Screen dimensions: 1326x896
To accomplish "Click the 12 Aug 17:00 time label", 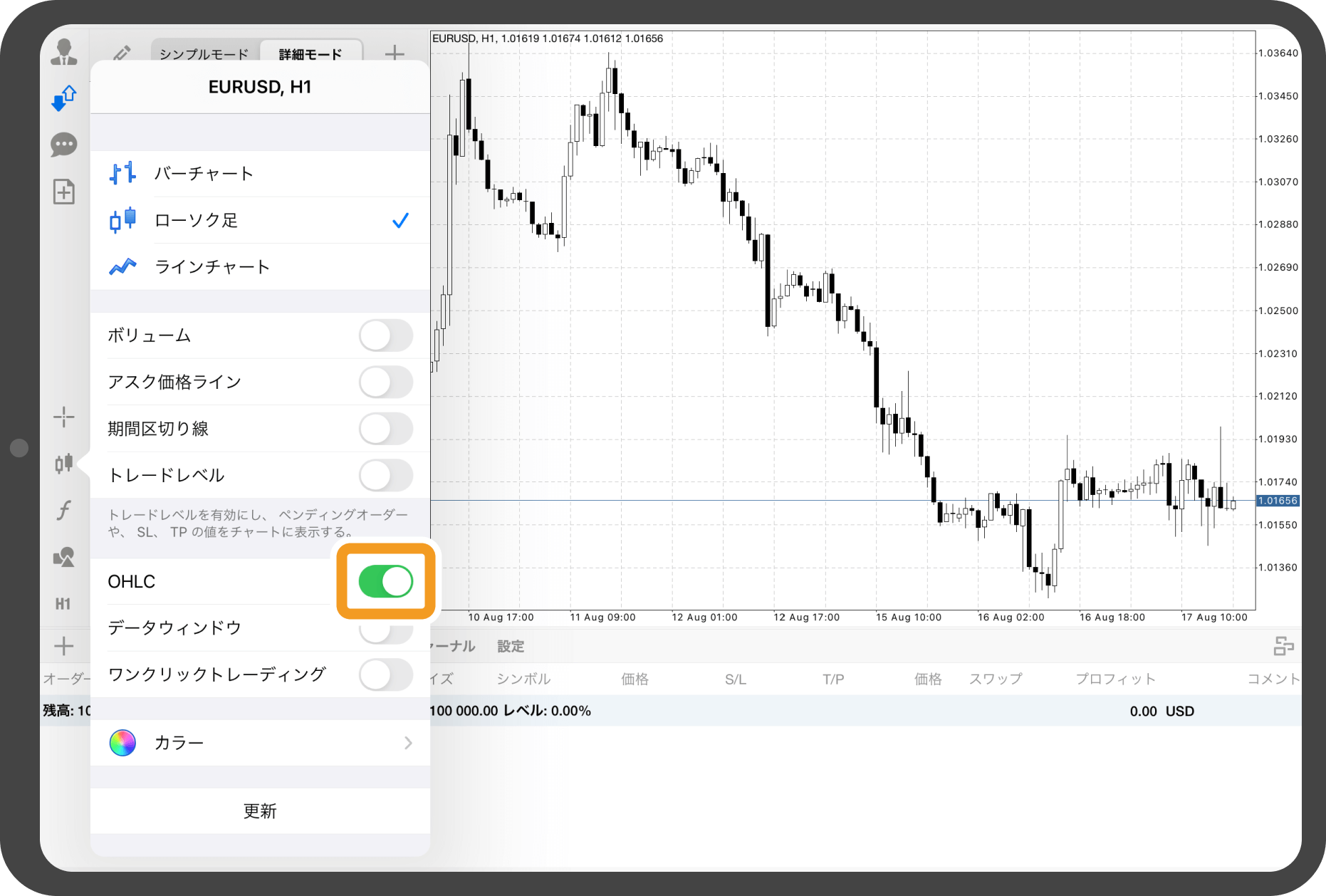I will pos(807,618).
